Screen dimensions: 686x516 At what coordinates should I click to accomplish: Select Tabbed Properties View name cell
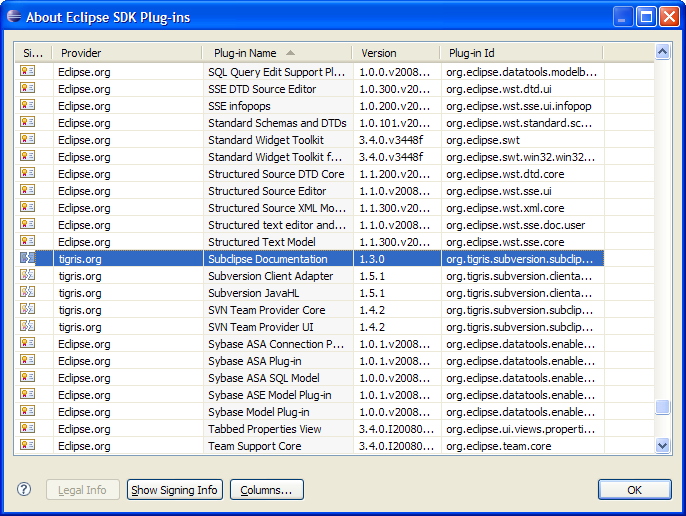pos(265,429)
